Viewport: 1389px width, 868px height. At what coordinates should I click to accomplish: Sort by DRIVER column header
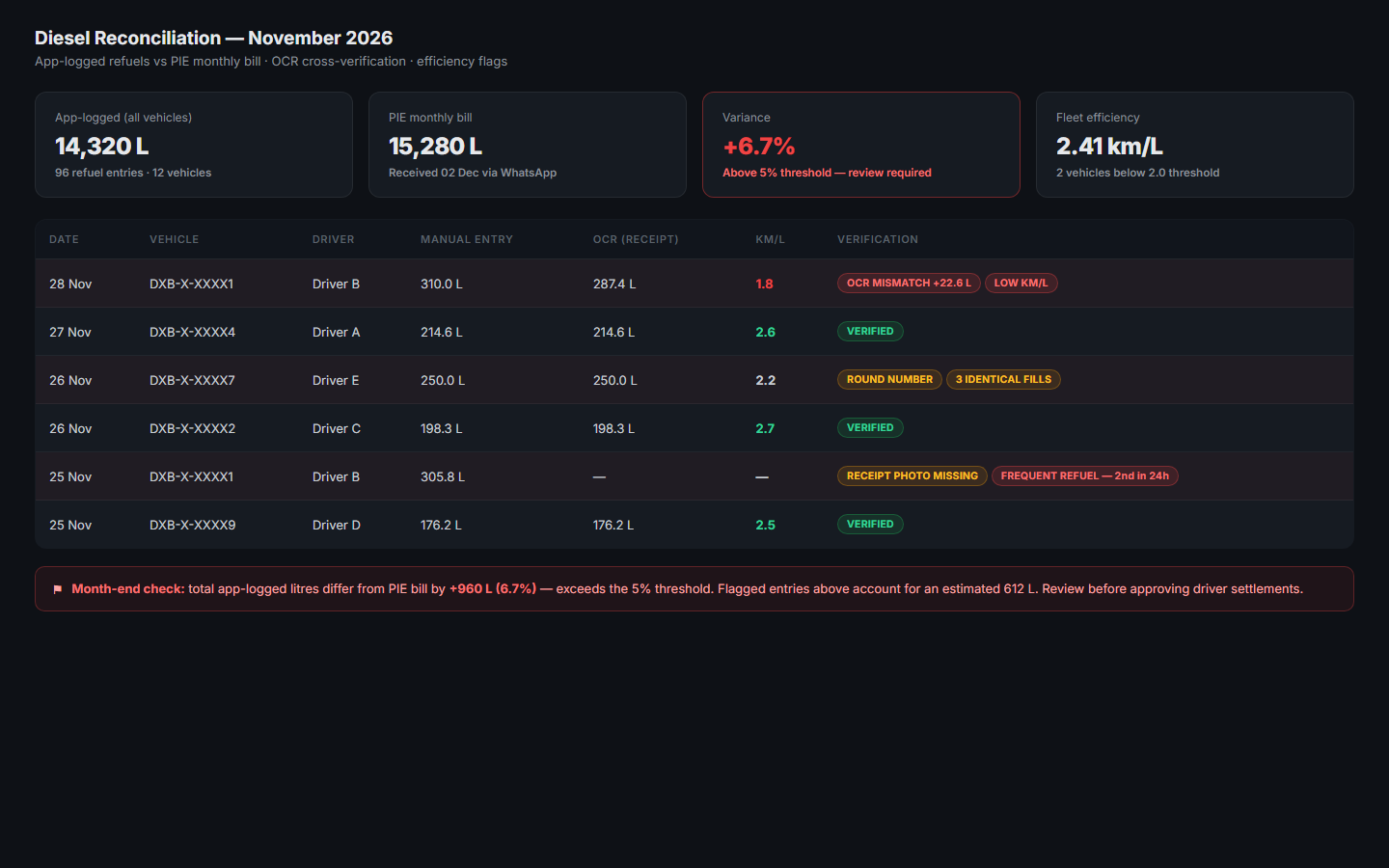(334, 239)
